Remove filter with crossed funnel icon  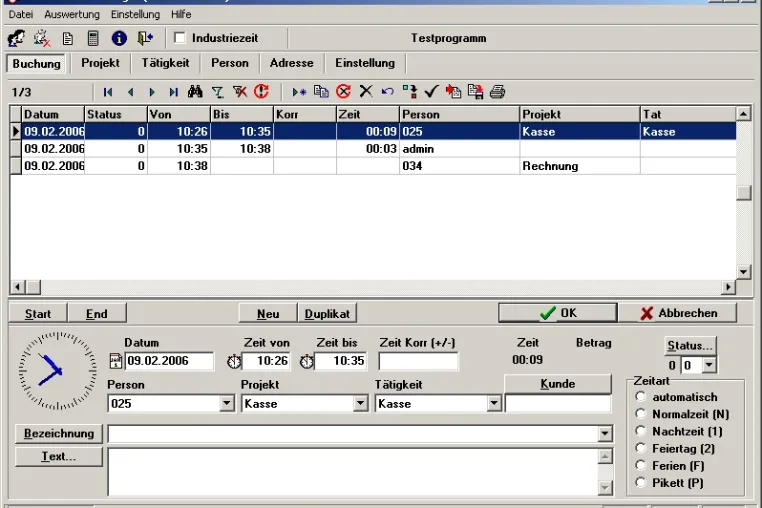coord(240,92)
